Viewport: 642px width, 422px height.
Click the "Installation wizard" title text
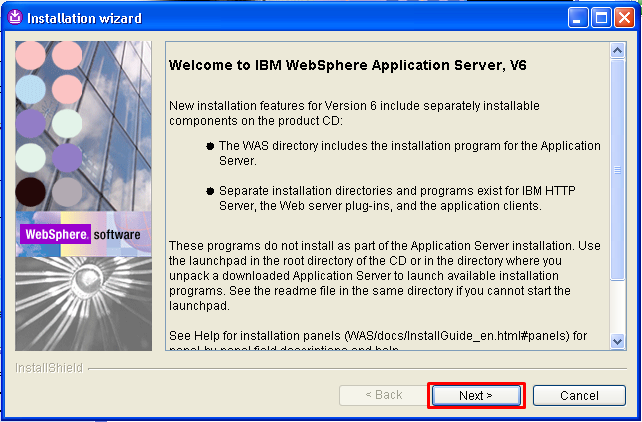coord(84,18)
